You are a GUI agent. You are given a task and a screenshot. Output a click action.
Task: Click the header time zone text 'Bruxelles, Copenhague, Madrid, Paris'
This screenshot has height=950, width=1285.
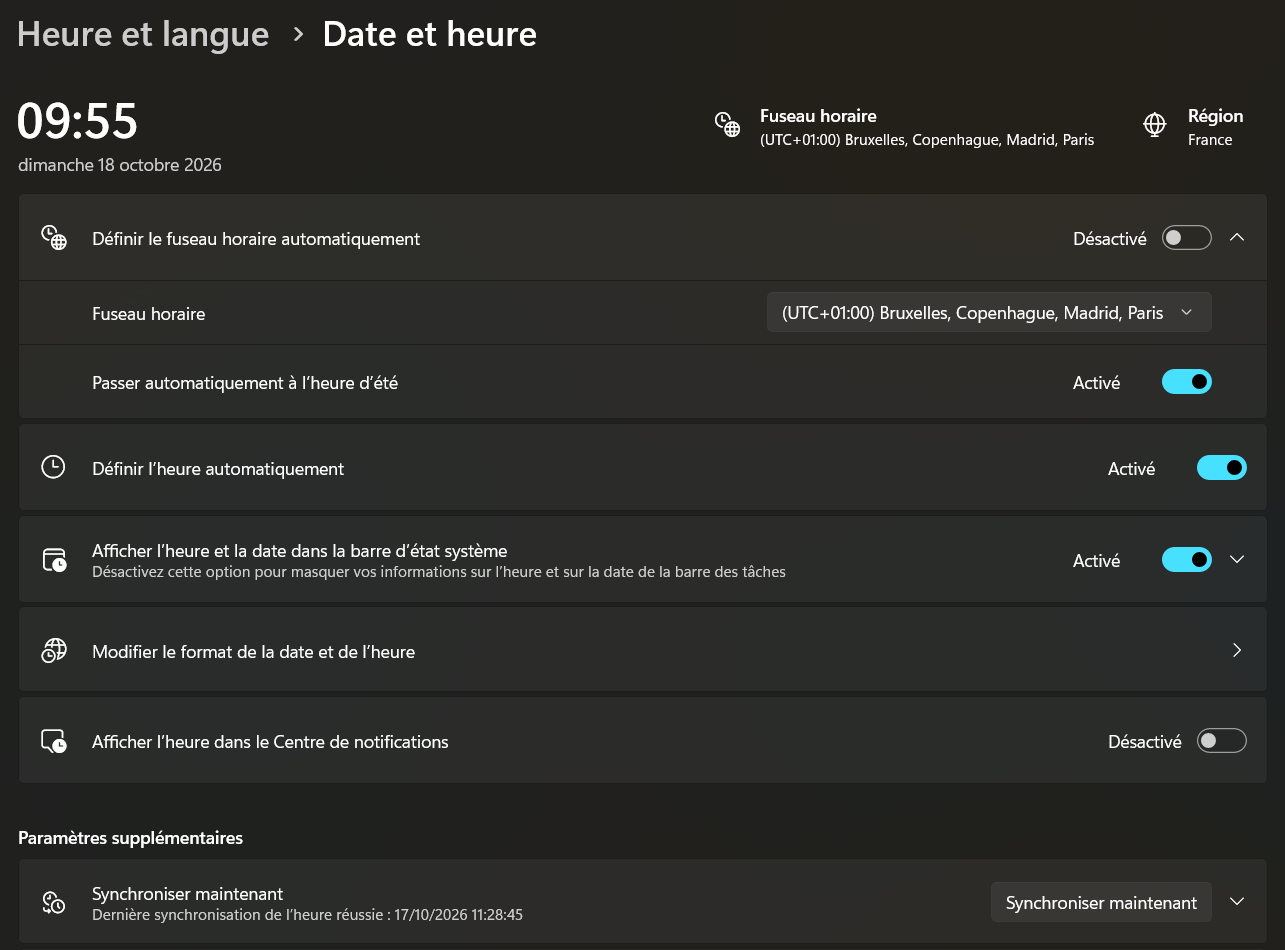click(x=969, y=140)
